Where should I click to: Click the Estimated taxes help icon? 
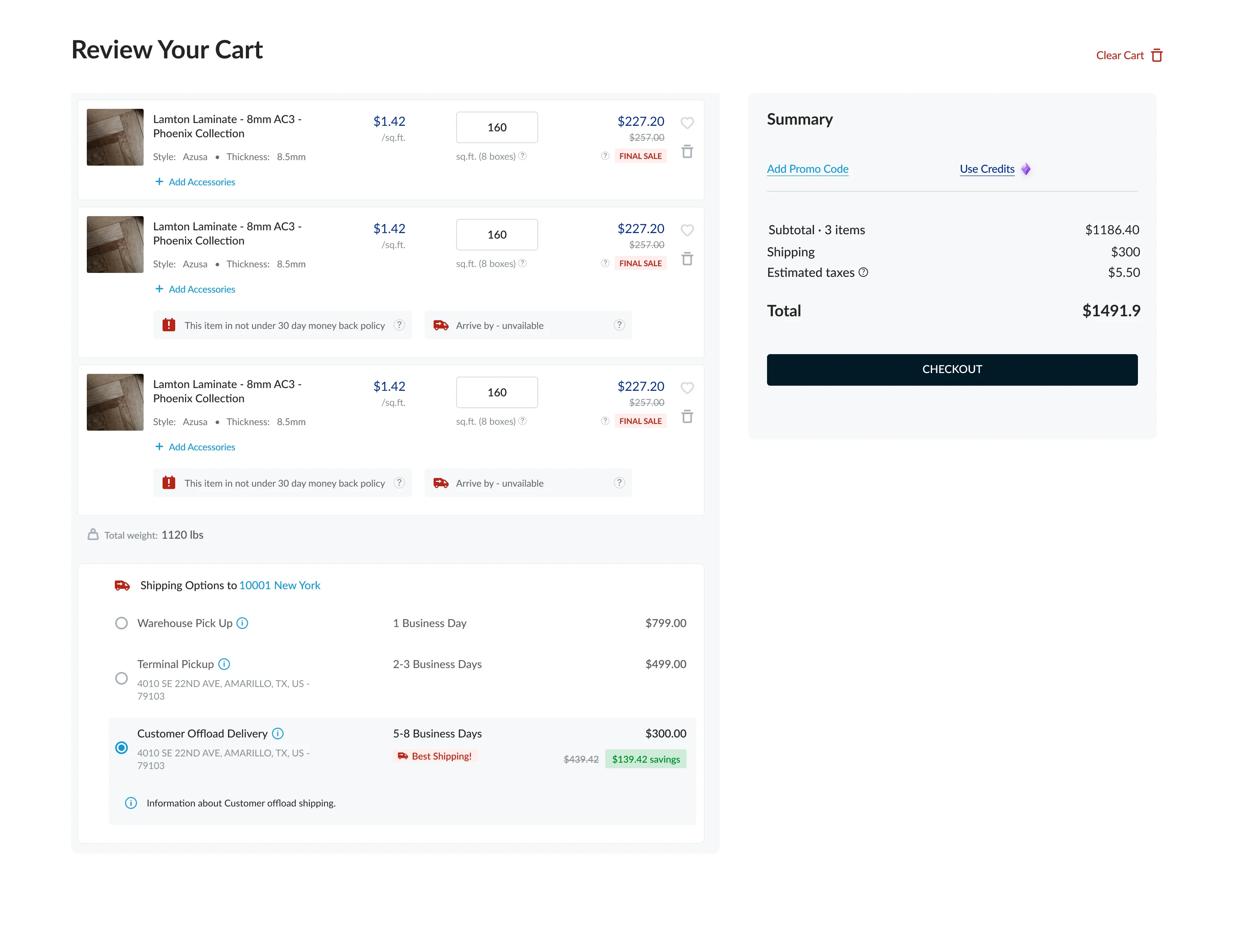click(863, 273)
